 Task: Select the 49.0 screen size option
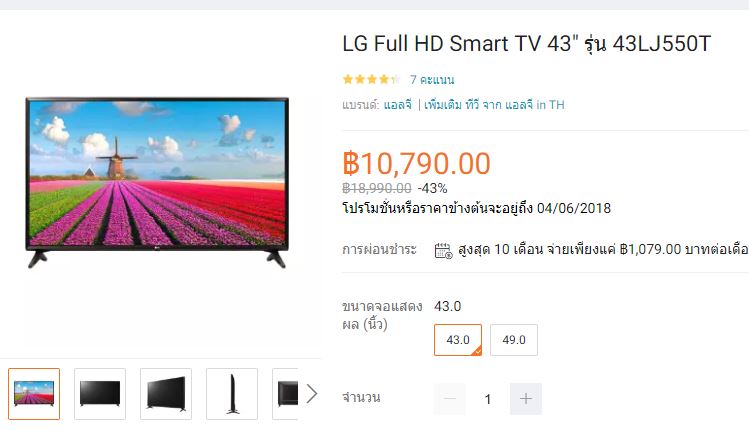click(514, 340)
